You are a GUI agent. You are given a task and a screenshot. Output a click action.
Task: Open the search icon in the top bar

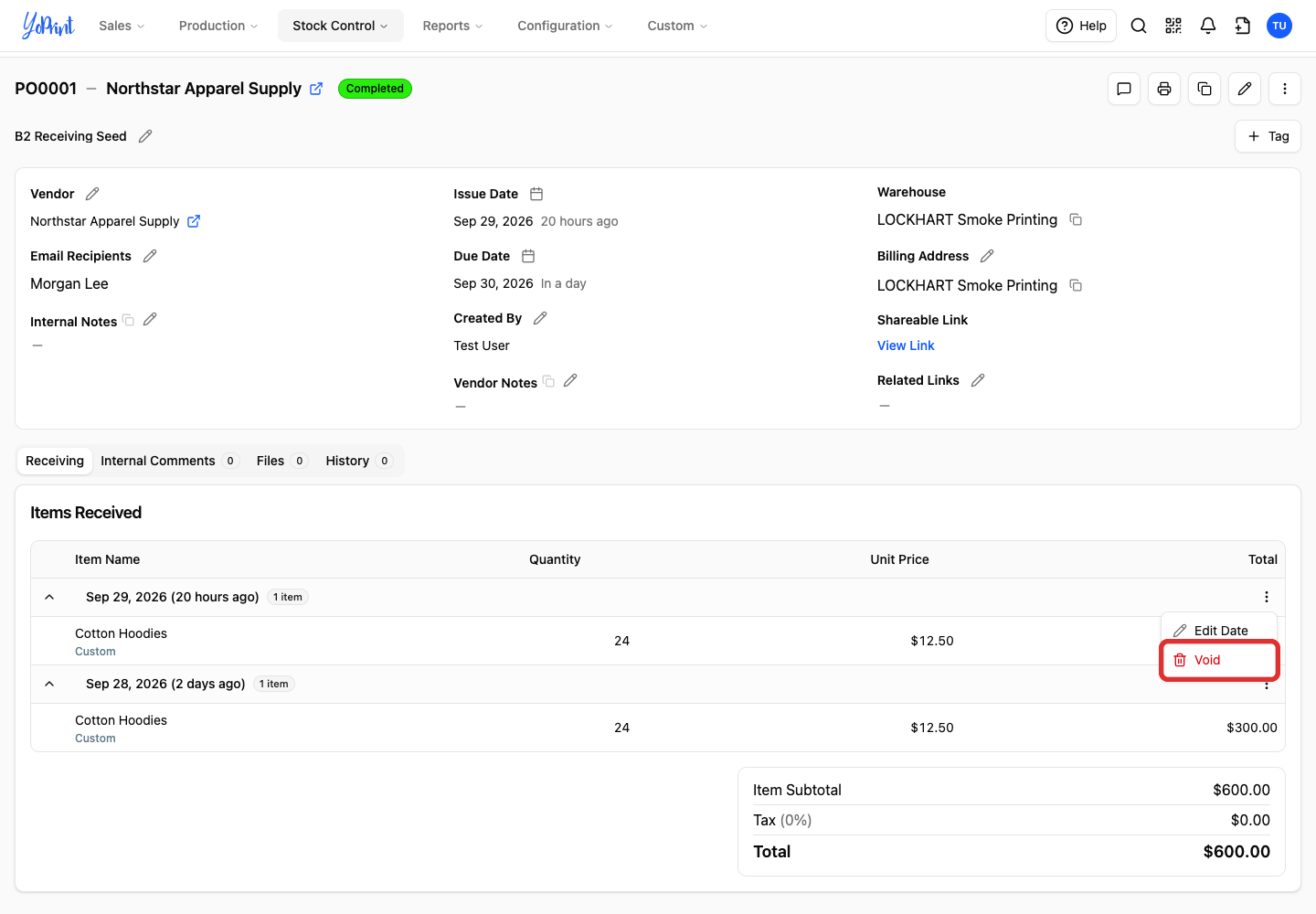pos(1139,26)
